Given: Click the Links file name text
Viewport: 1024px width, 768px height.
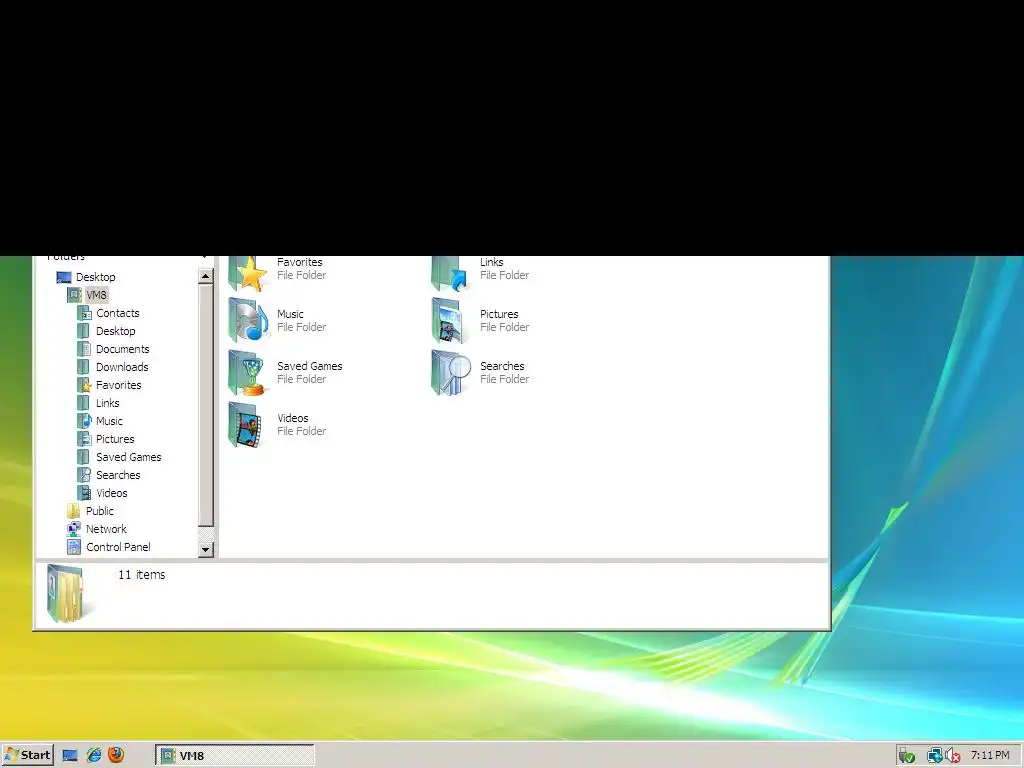Looking at the screenshot, I should tap(492, 262).
